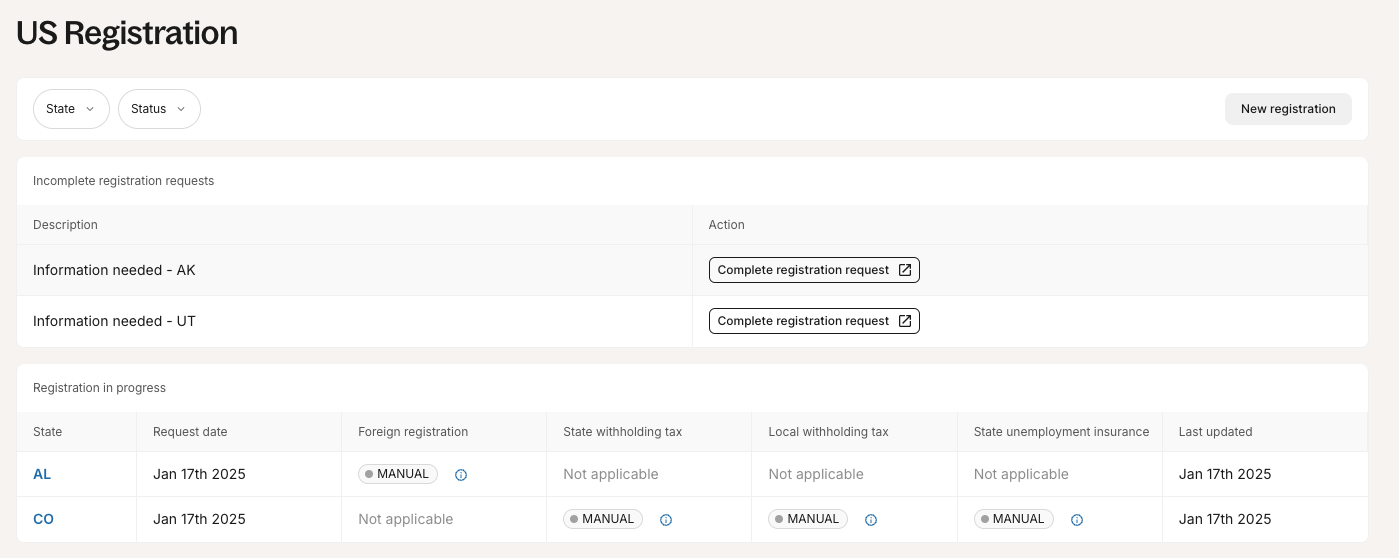The height and width of the screenshot is (558, 1399).
Task: Open the AL state registration link
Action: pyautogui.click(x=42, y=474)
